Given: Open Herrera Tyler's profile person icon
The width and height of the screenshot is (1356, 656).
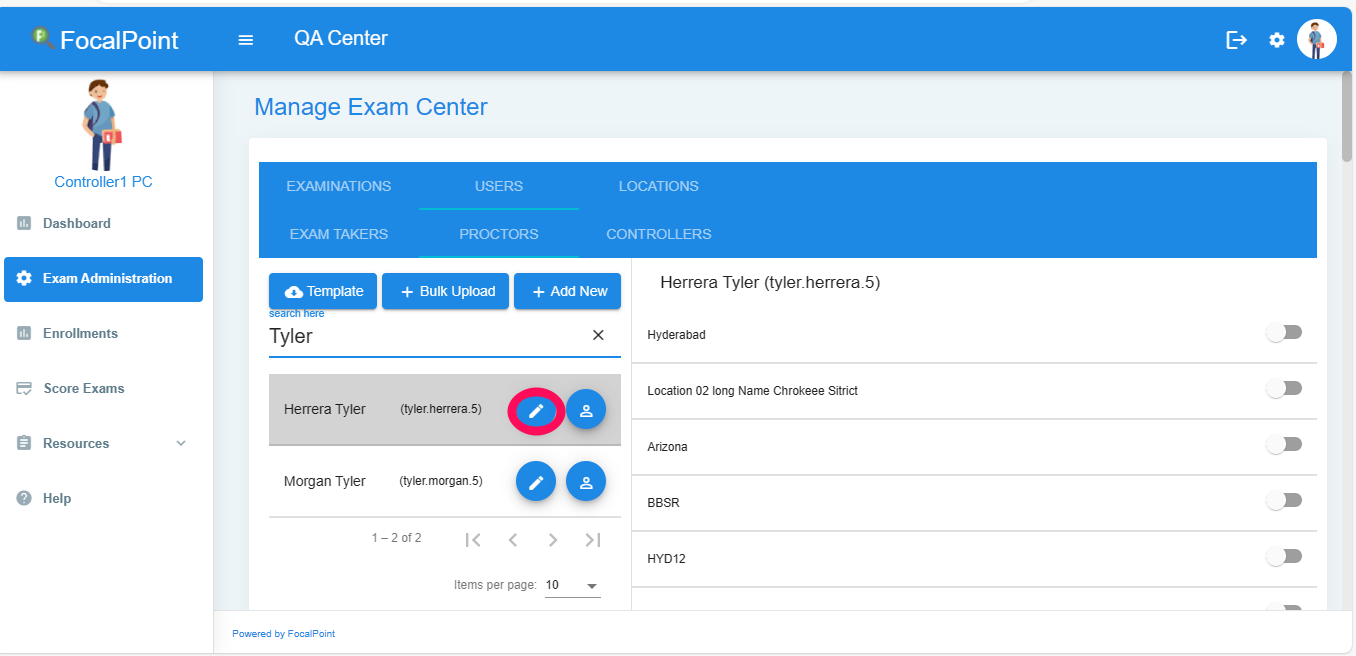Looking at the screenshot, I should coord(586,410).
